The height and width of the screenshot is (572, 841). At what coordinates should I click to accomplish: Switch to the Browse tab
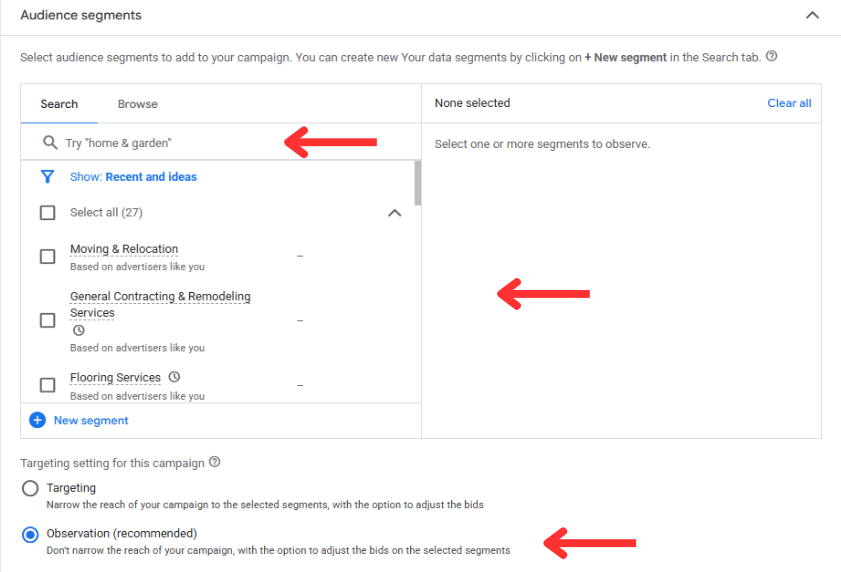(137, 104)
